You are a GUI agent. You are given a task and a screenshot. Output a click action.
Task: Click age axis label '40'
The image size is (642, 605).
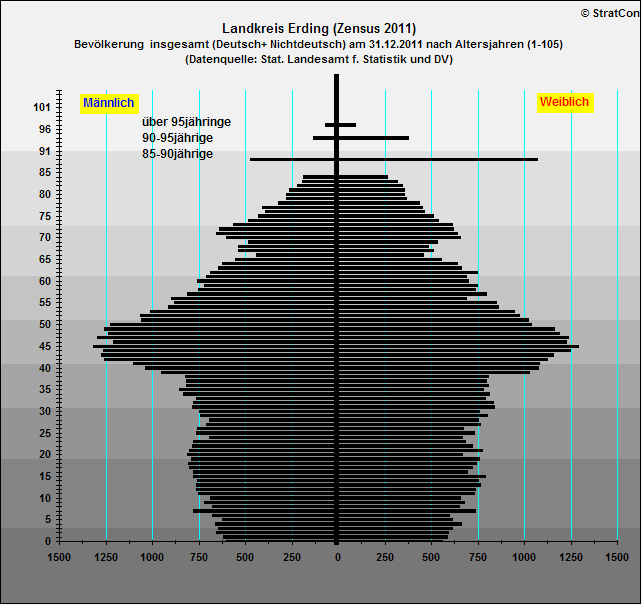point(45,368)
